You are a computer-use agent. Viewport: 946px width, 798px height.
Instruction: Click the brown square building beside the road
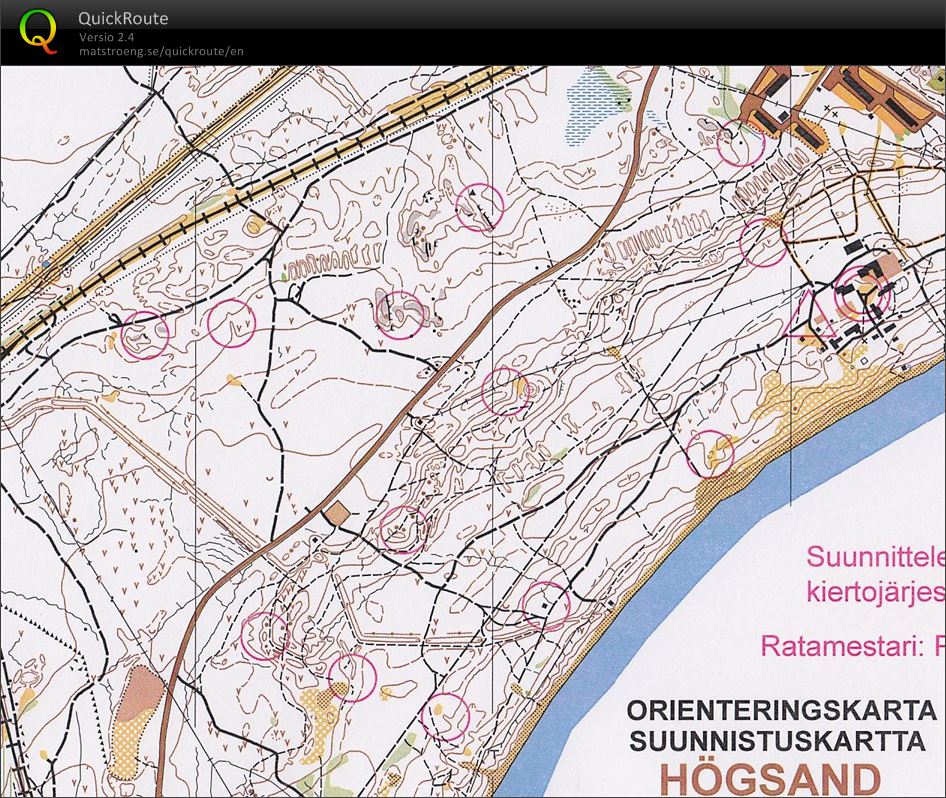point(338,513)
